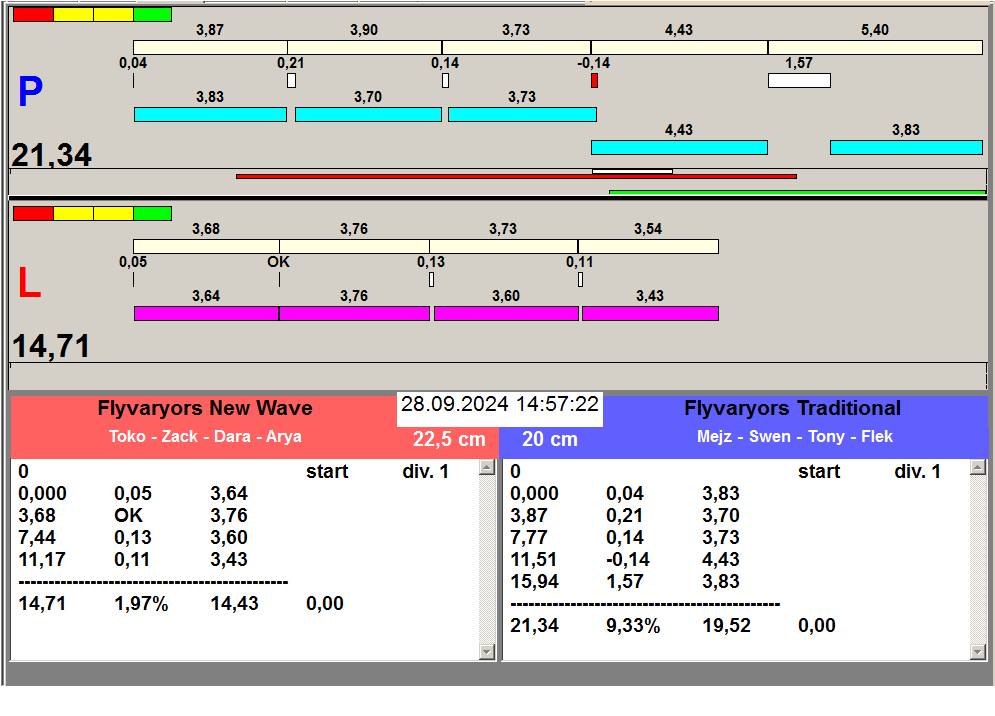Click the cream 3,90 bar in P lane
The width and height of the screenshot is (995, 716).
(365, 48)
